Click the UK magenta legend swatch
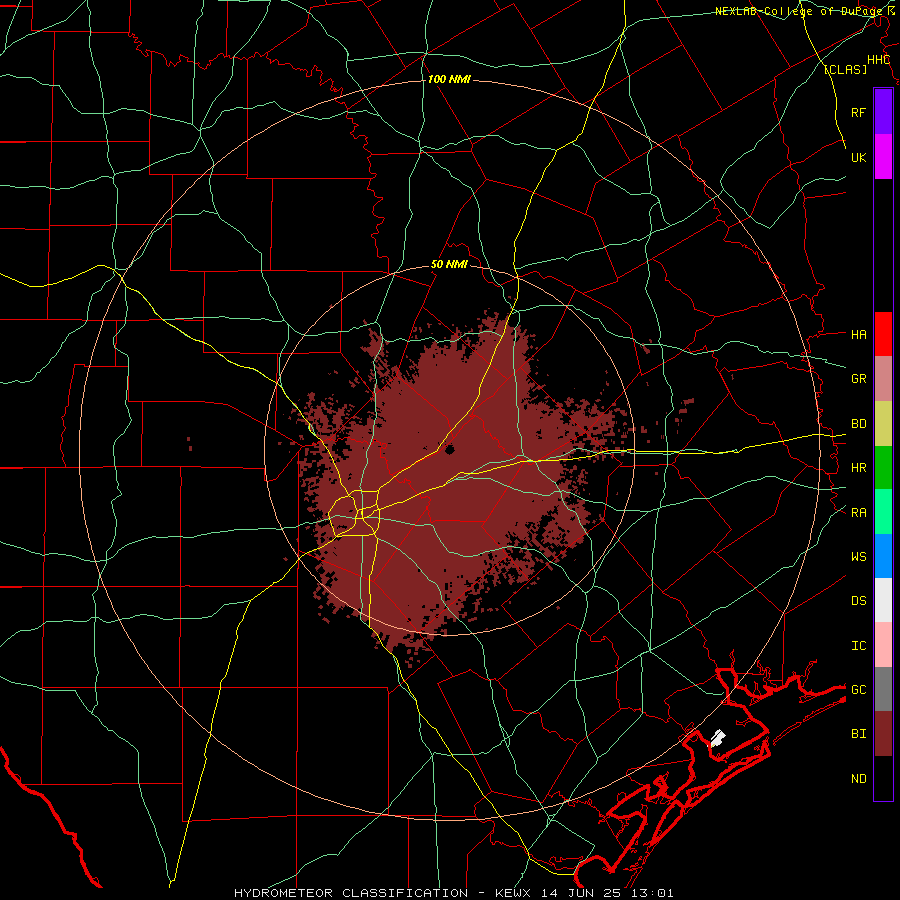 click(x=883, y=156)
